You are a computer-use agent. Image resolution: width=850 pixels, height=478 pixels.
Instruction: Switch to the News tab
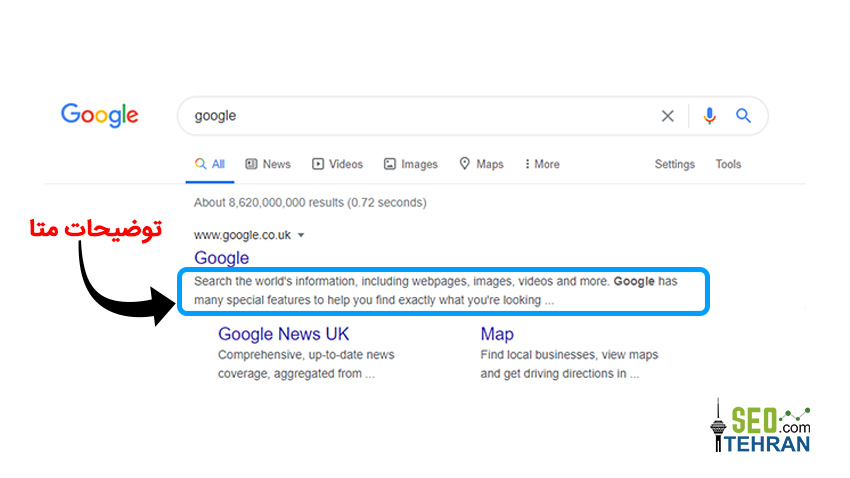tap(268, 164)
